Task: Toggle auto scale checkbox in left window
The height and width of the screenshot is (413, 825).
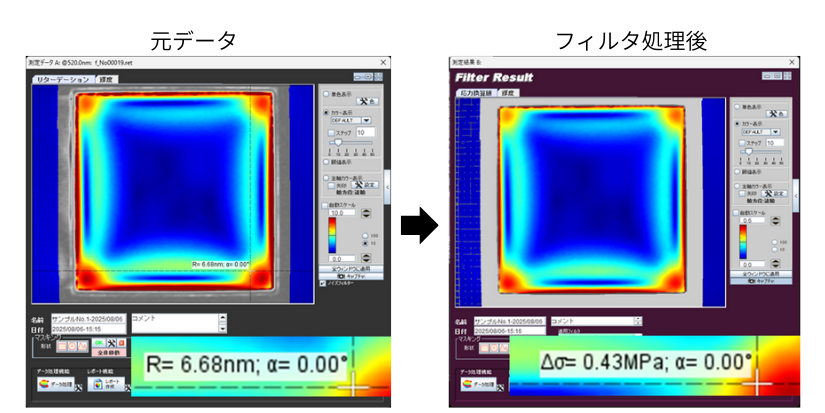Action: pyautogui.click(x=325, y=204)
